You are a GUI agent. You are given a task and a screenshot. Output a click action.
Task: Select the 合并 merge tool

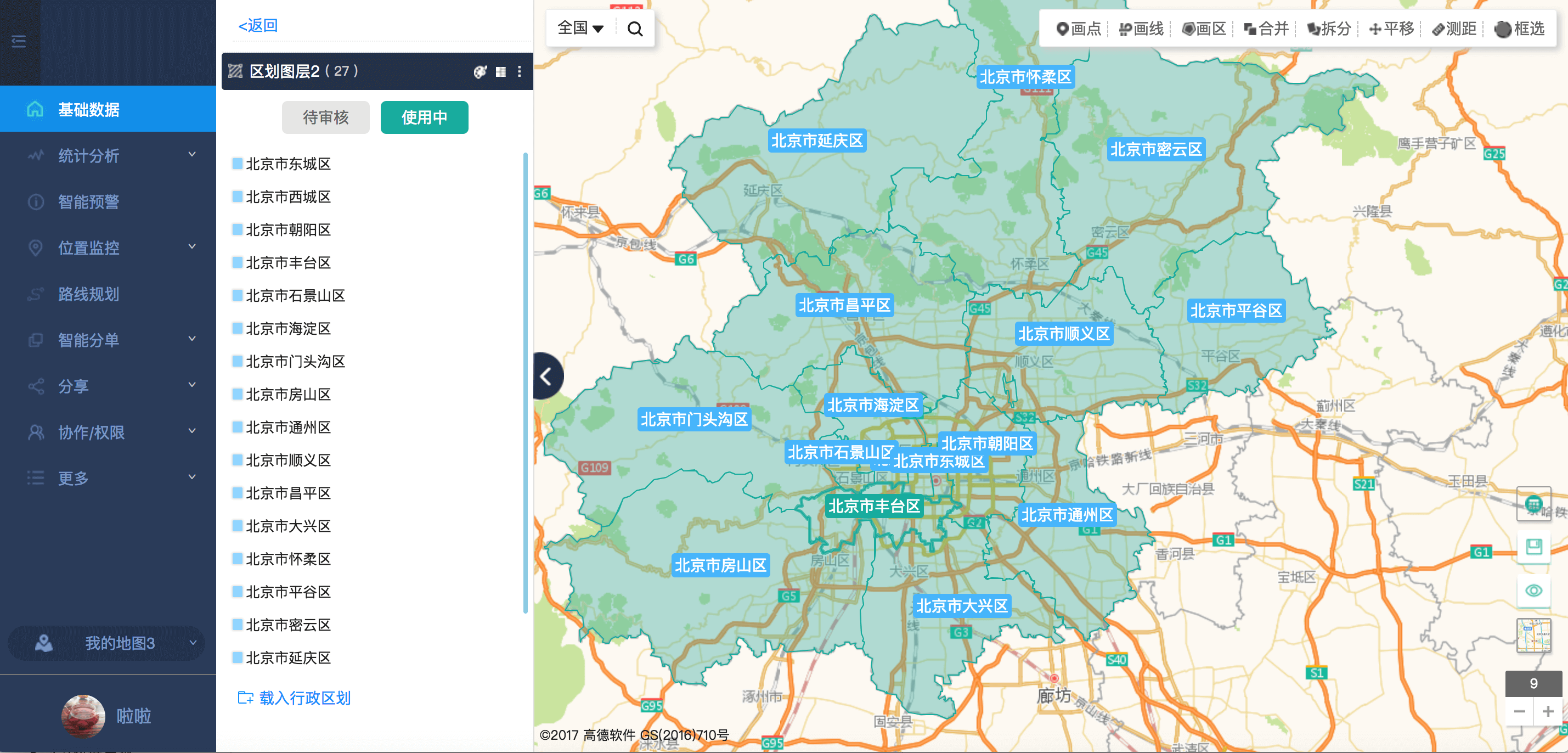point(1266,29)
